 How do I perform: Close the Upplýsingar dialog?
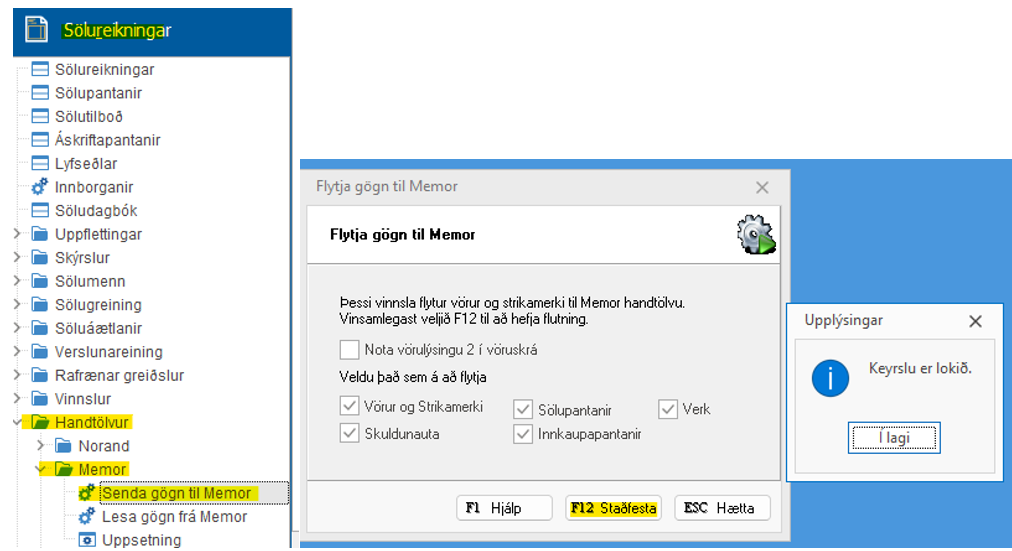pyautogui.click(x=976, y=321)
